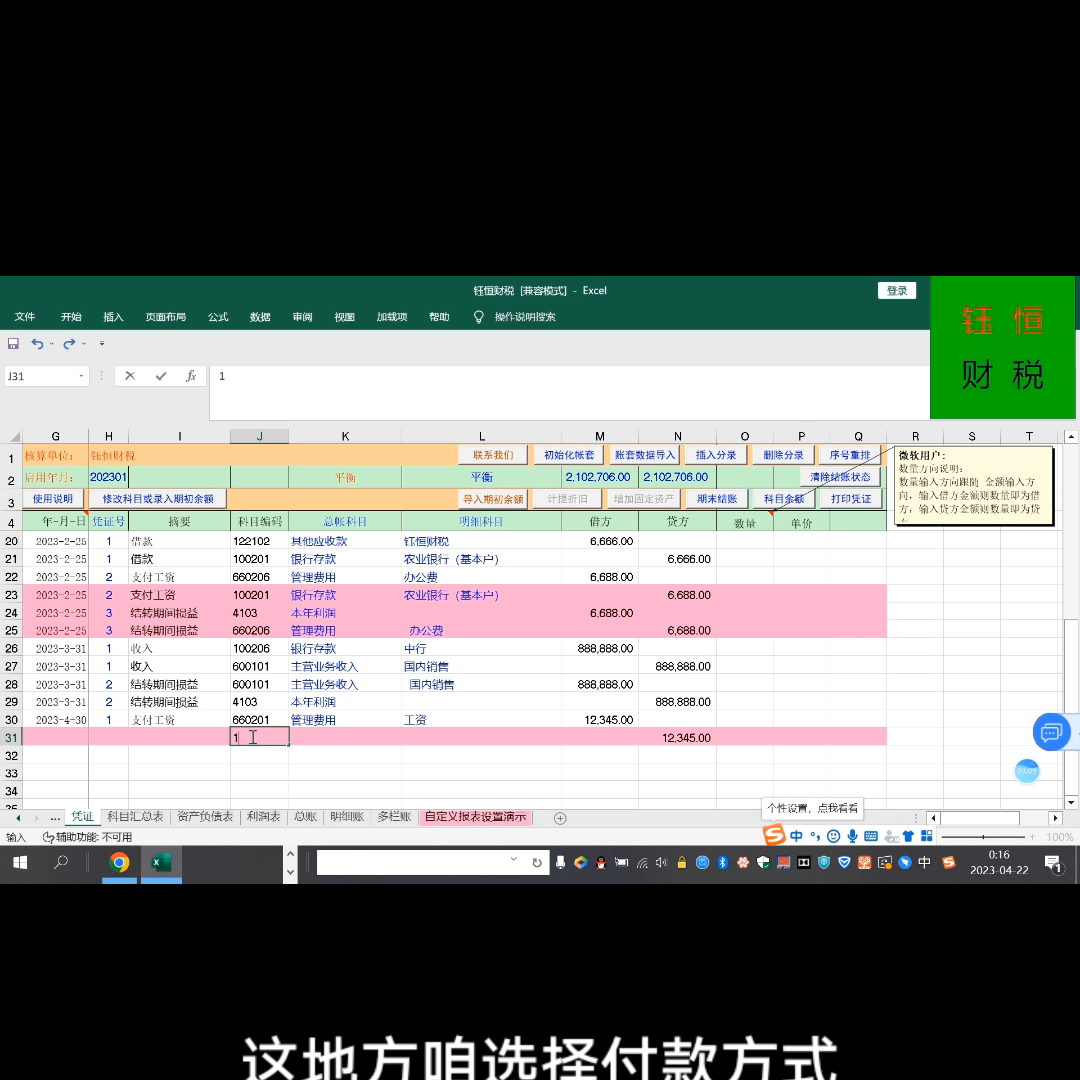Switch to 科目汇总表 sheet tab
Screen dimensions: 1080x1080
(x=135, y=817)
